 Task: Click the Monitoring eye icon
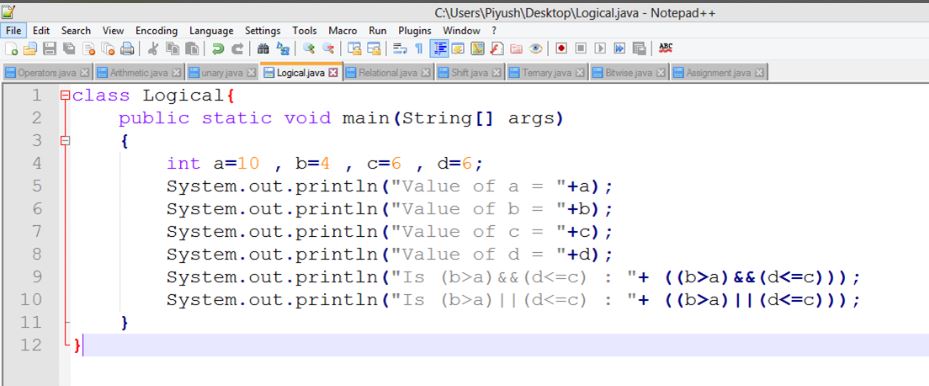coord(536,49)
